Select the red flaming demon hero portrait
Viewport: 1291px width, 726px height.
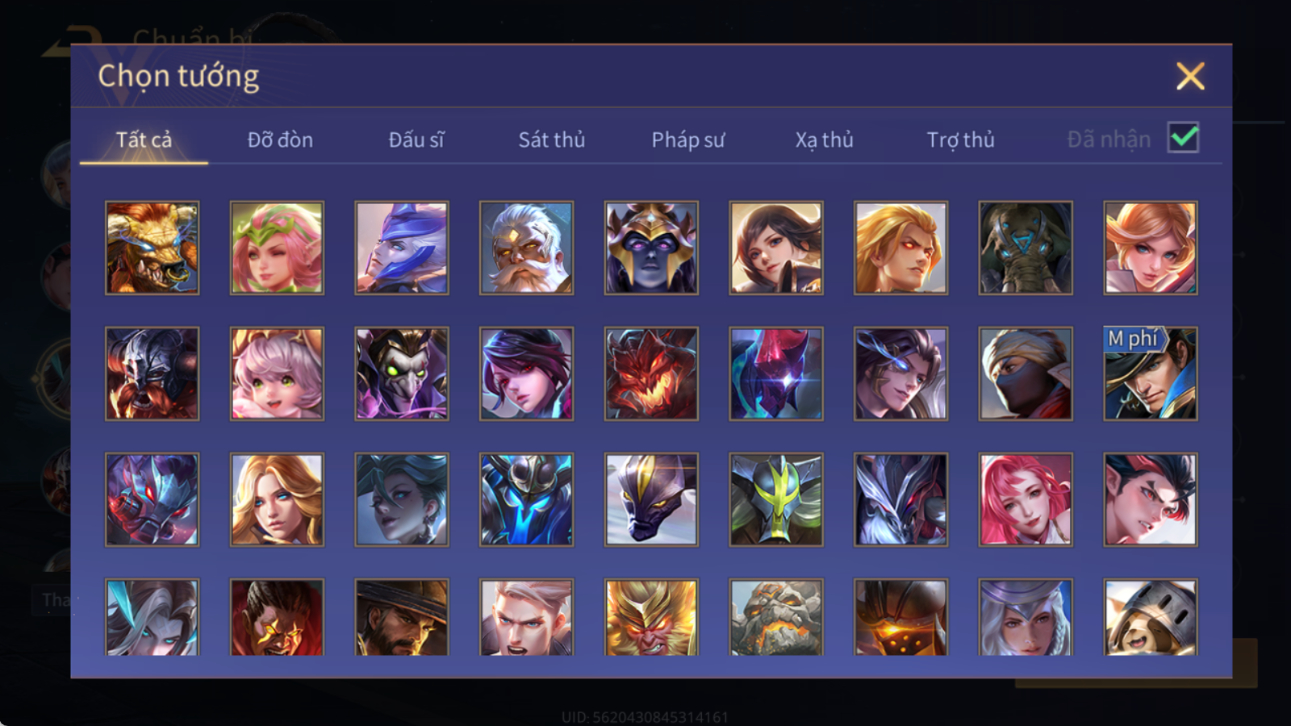(x=651, y=374)
